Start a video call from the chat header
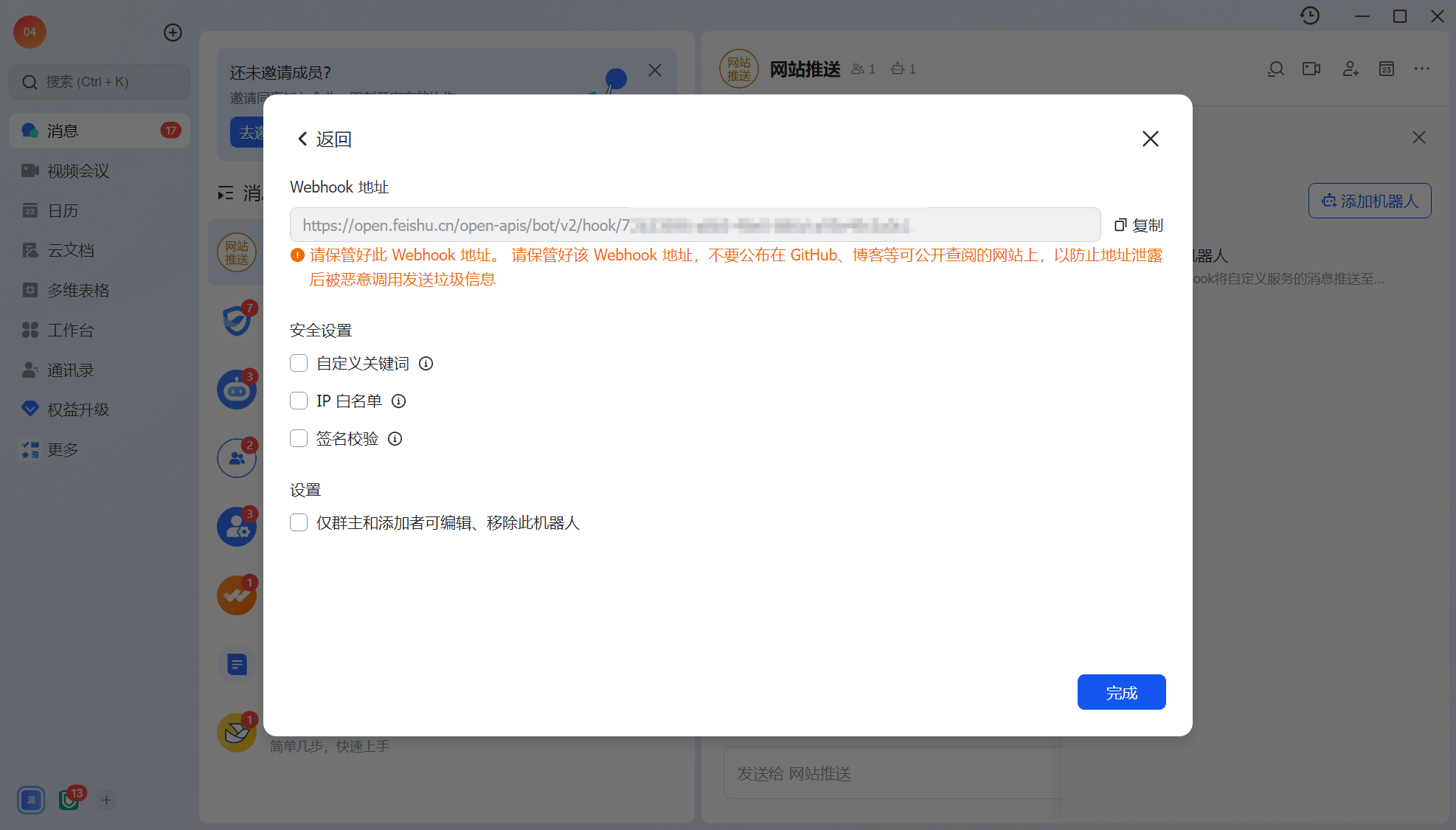This screenshot has width=1456, height=830. pyautogui.click(x=1311, y=69)
